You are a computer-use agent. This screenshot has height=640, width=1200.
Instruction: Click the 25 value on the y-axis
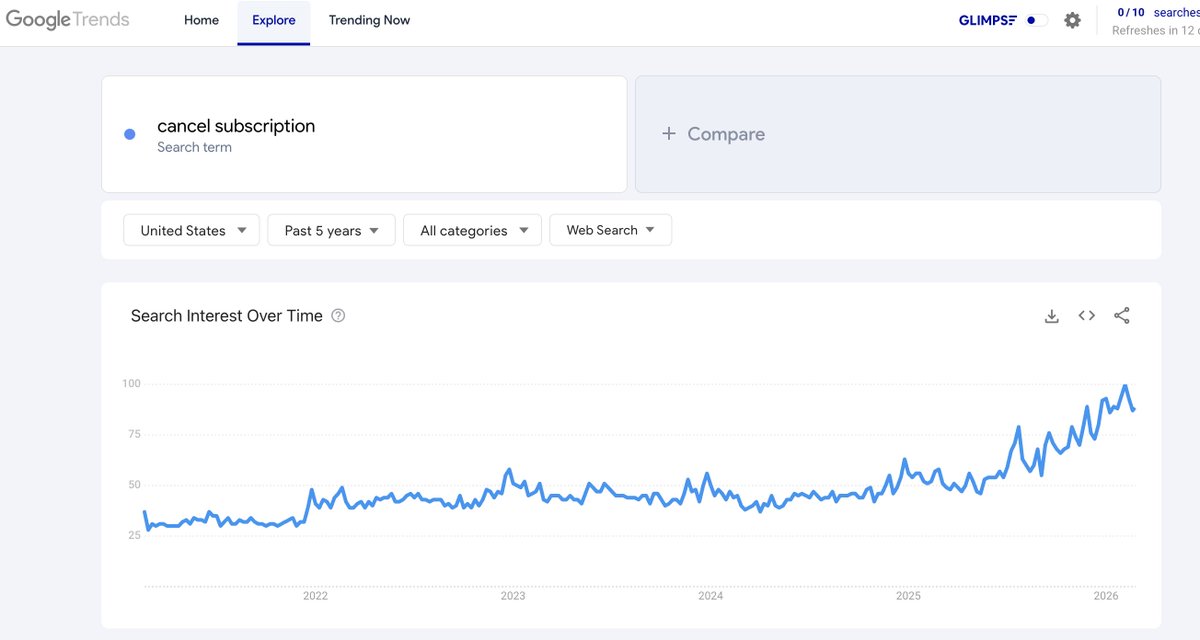click(x=134, y=535)
